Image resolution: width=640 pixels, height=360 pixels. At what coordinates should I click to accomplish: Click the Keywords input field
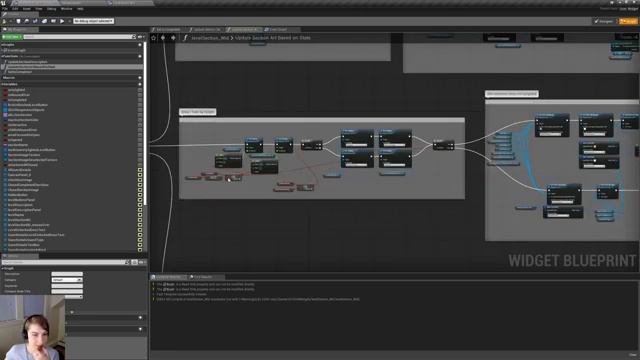pos(67,286)
